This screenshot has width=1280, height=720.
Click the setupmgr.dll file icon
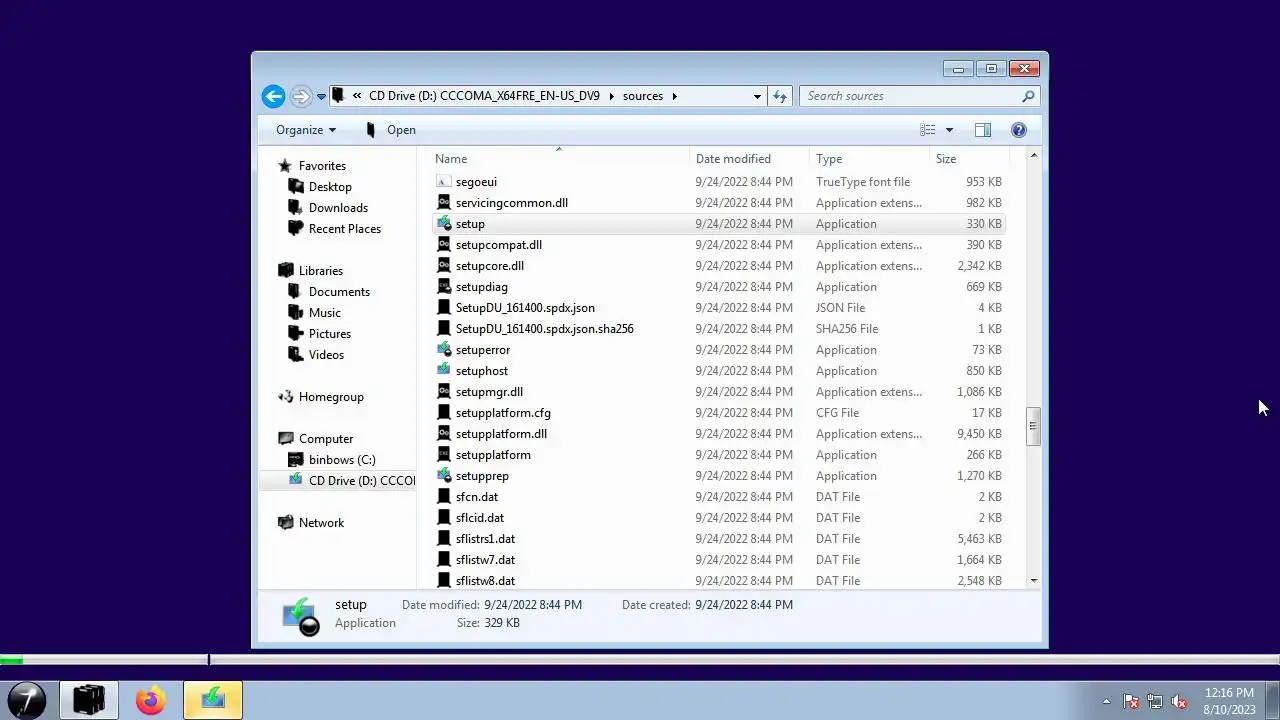coord(445,392)
